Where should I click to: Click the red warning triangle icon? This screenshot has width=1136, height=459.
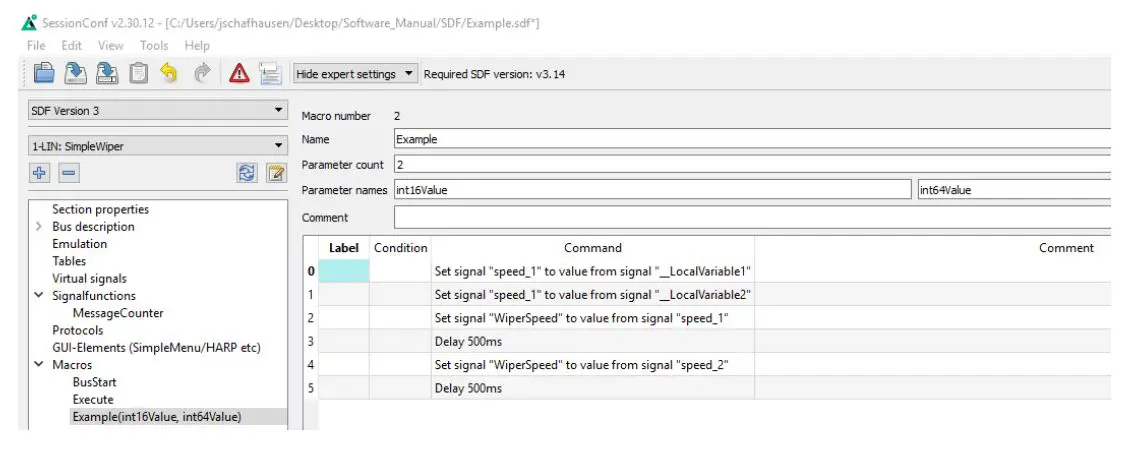(x=239, y=73)
